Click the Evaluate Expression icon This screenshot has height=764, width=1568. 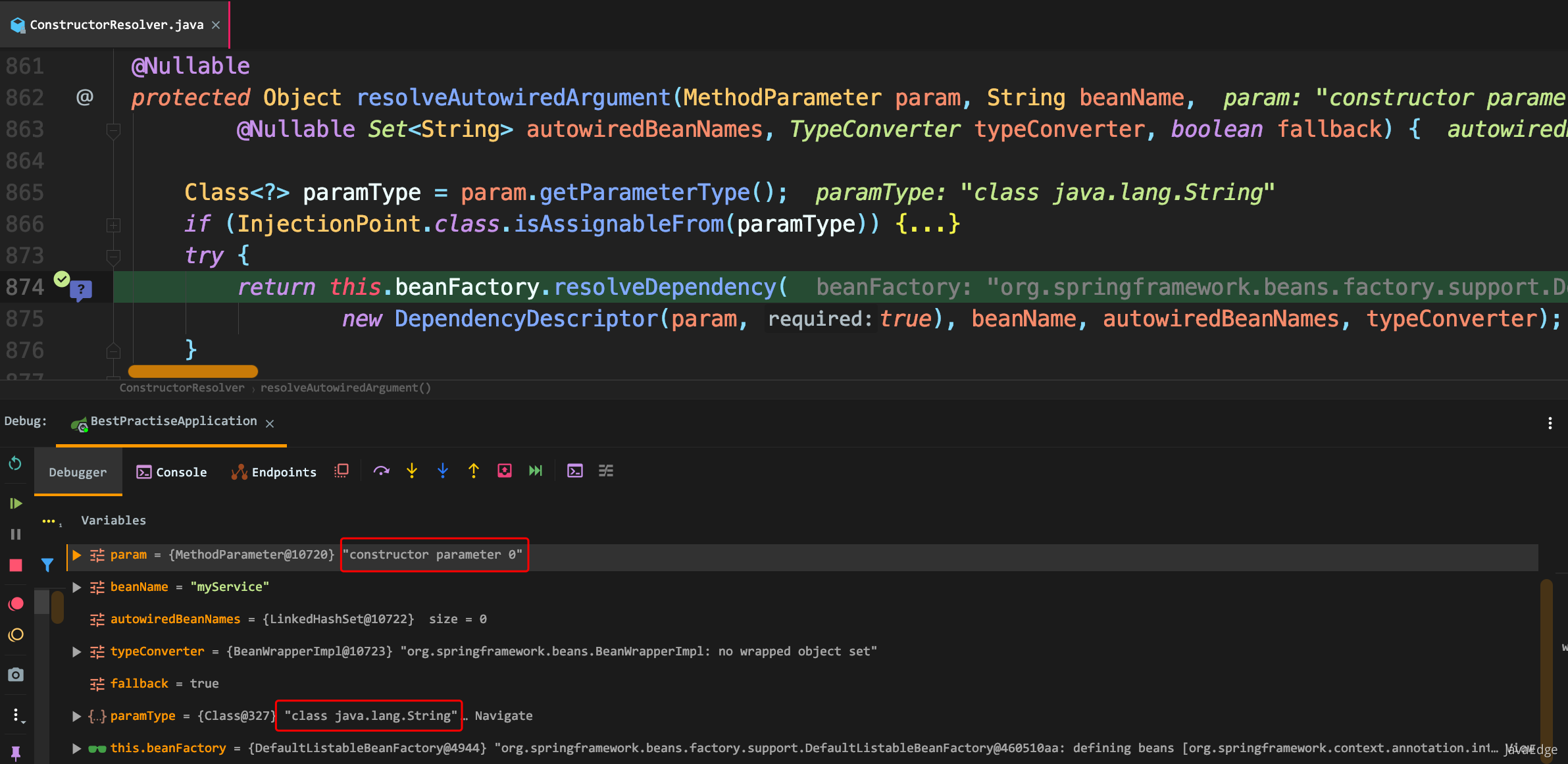574,471
